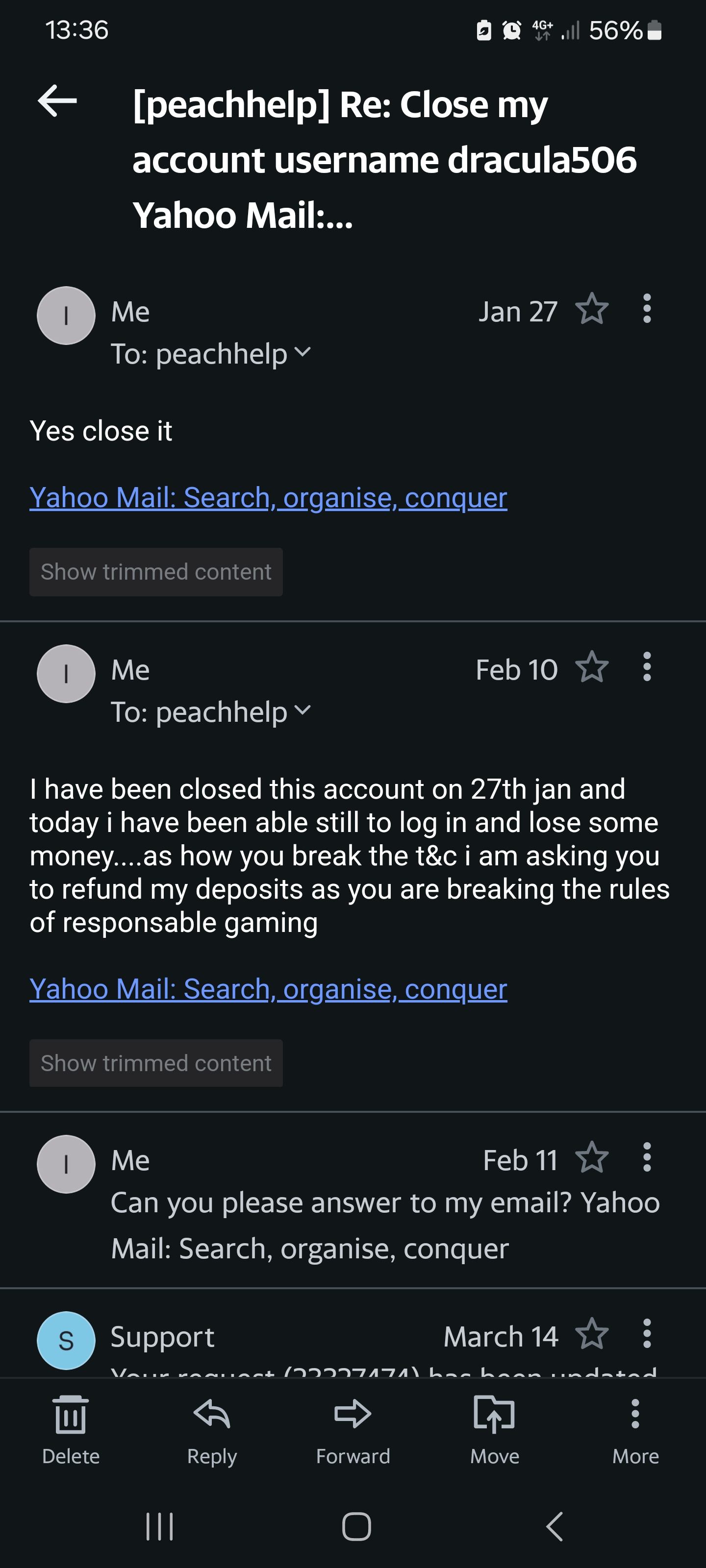706x1568 pixels.
Task: Star the Jan 27 message
Action: (x=591, y=309)
